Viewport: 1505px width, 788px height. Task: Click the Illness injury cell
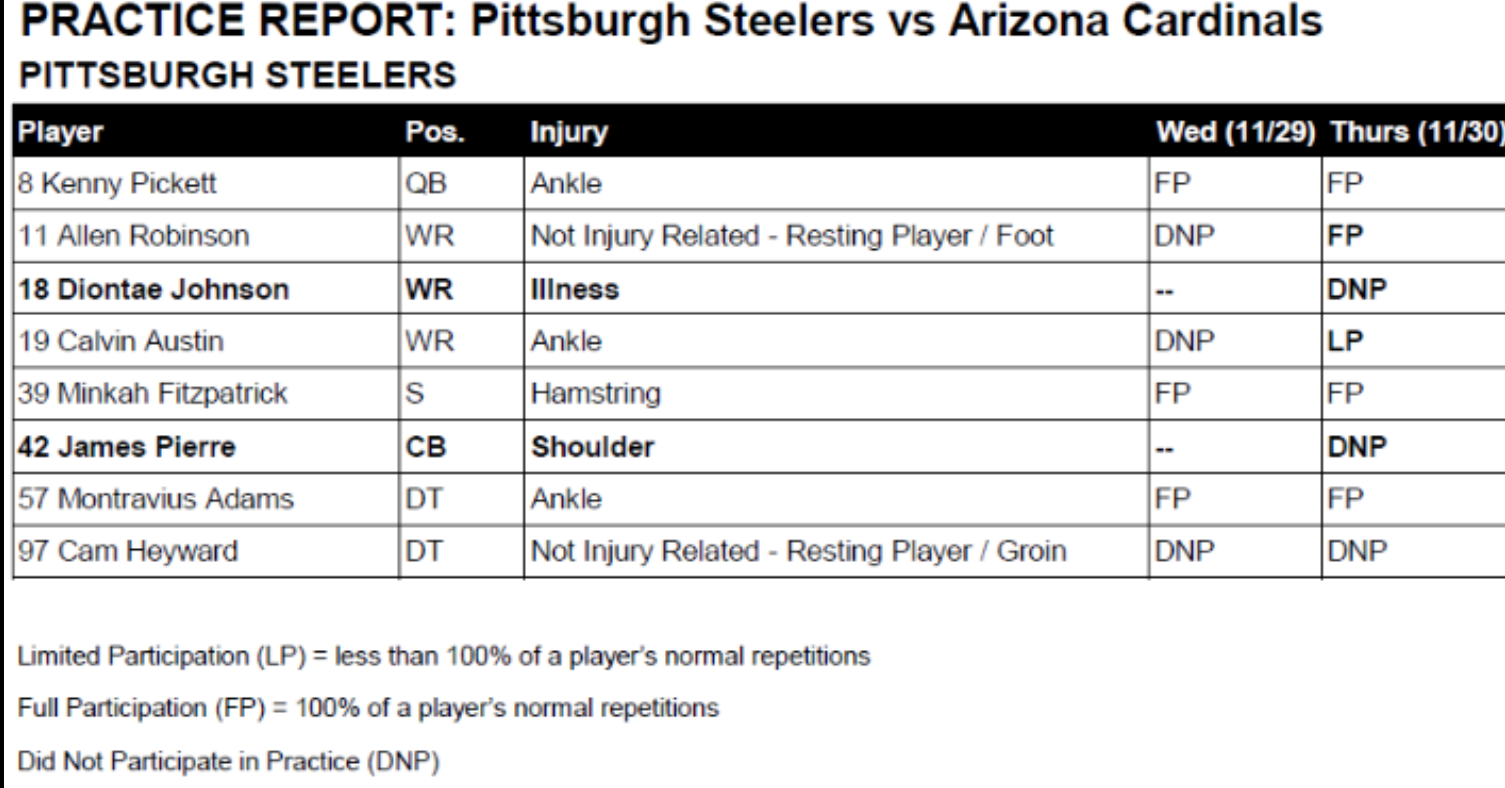575,290
